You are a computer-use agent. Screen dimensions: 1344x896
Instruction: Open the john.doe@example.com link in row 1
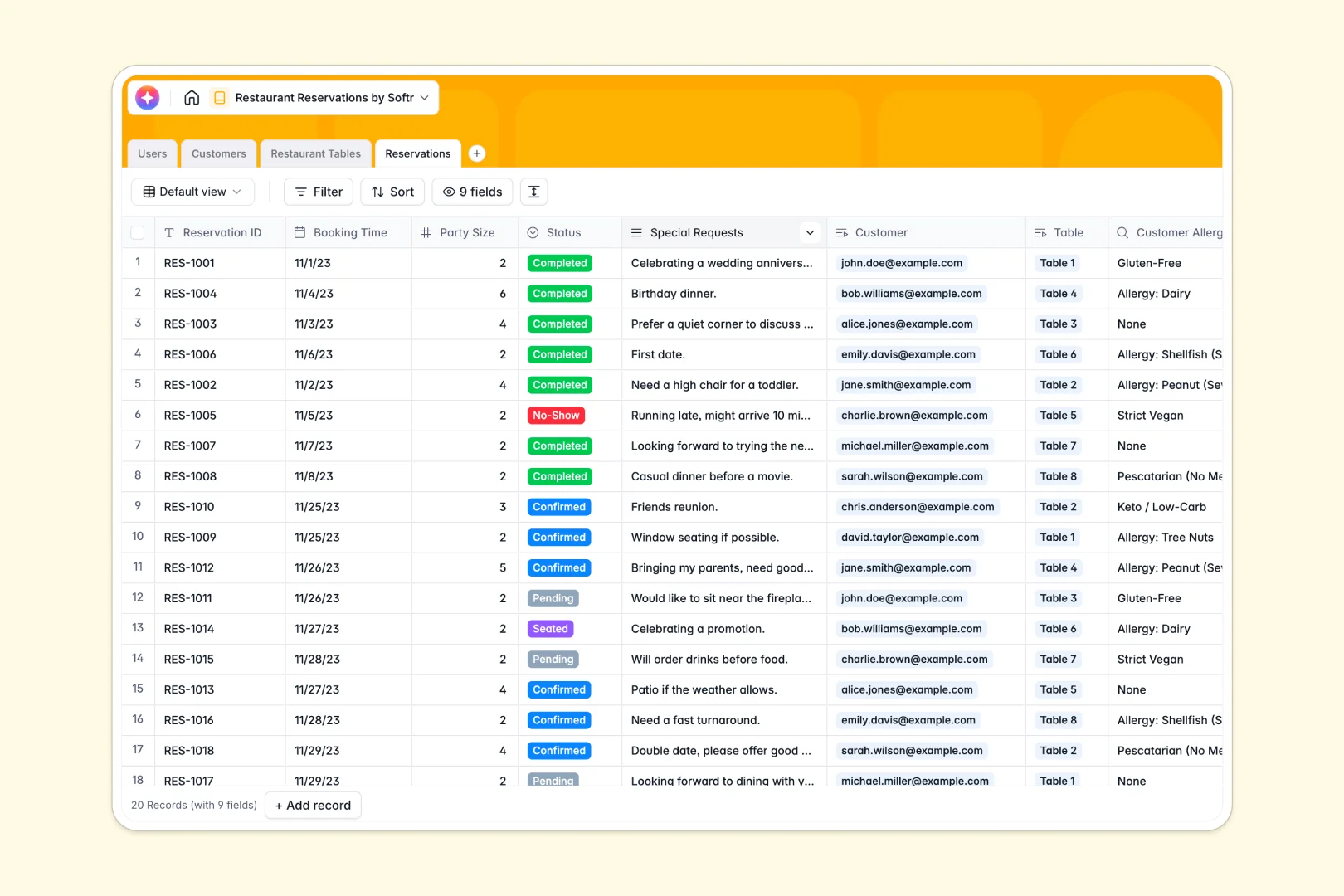point(902,263)
